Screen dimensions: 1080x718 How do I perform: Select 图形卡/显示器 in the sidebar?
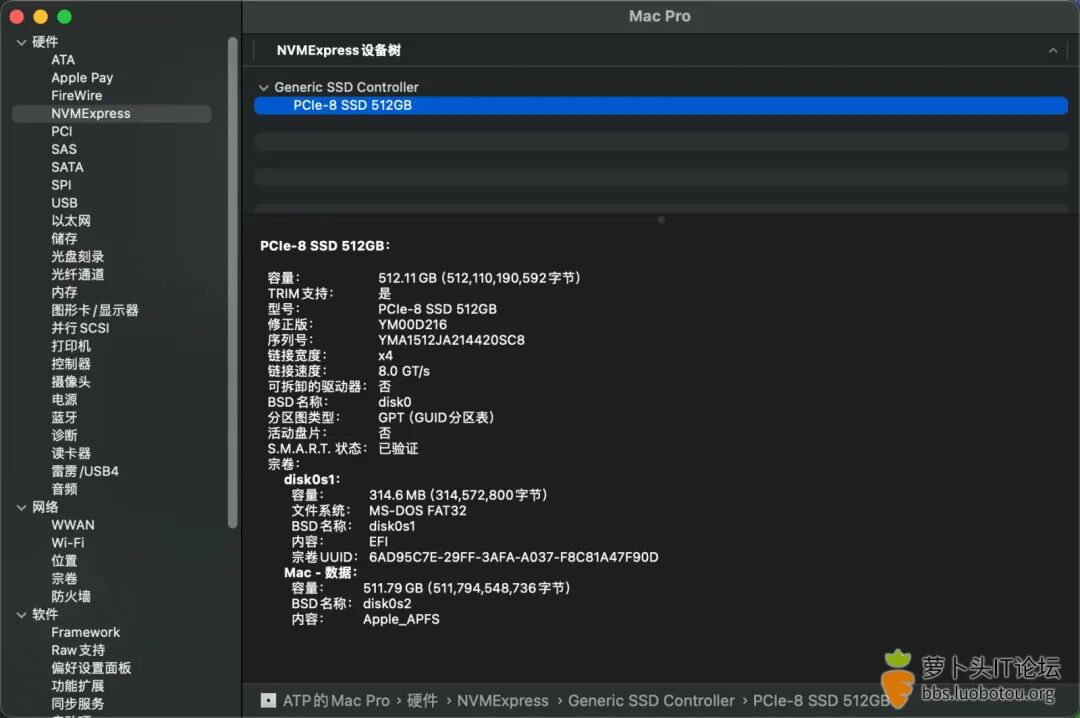96,310
